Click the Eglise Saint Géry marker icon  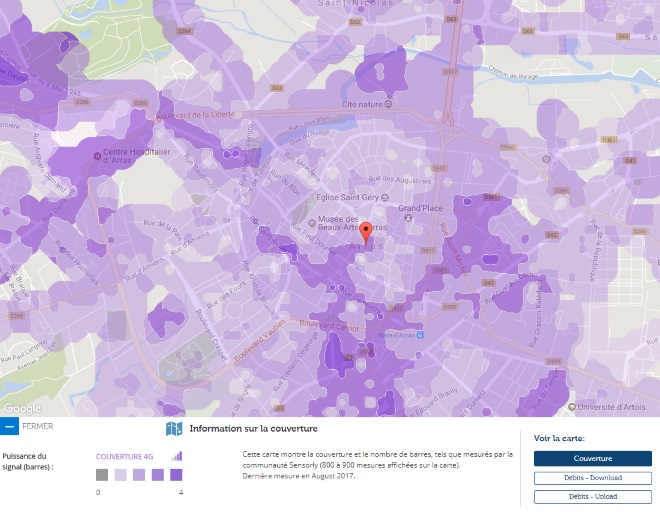[308, 197]
